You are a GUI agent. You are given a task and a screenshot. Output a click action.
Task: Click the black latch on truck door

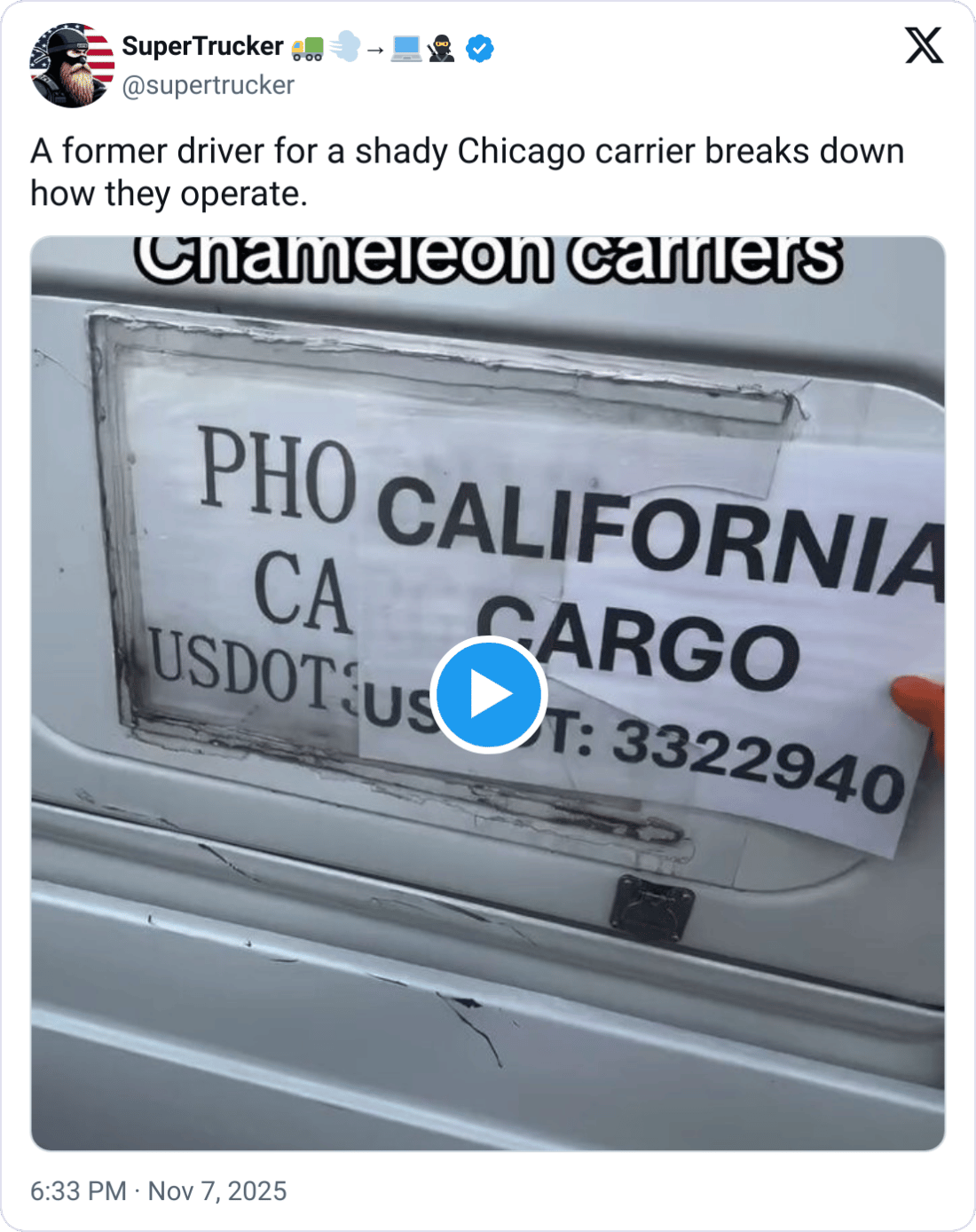[652, 908]
